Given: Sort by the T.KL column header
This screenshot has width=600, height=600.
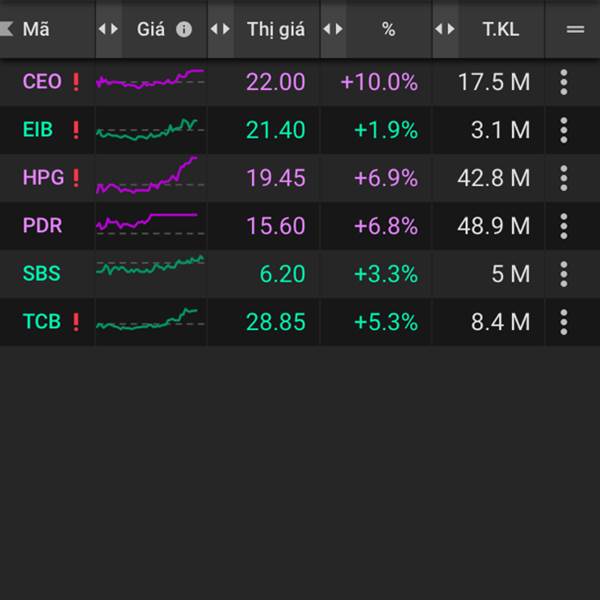Looking at the screenshot, I should click(501, 29).
